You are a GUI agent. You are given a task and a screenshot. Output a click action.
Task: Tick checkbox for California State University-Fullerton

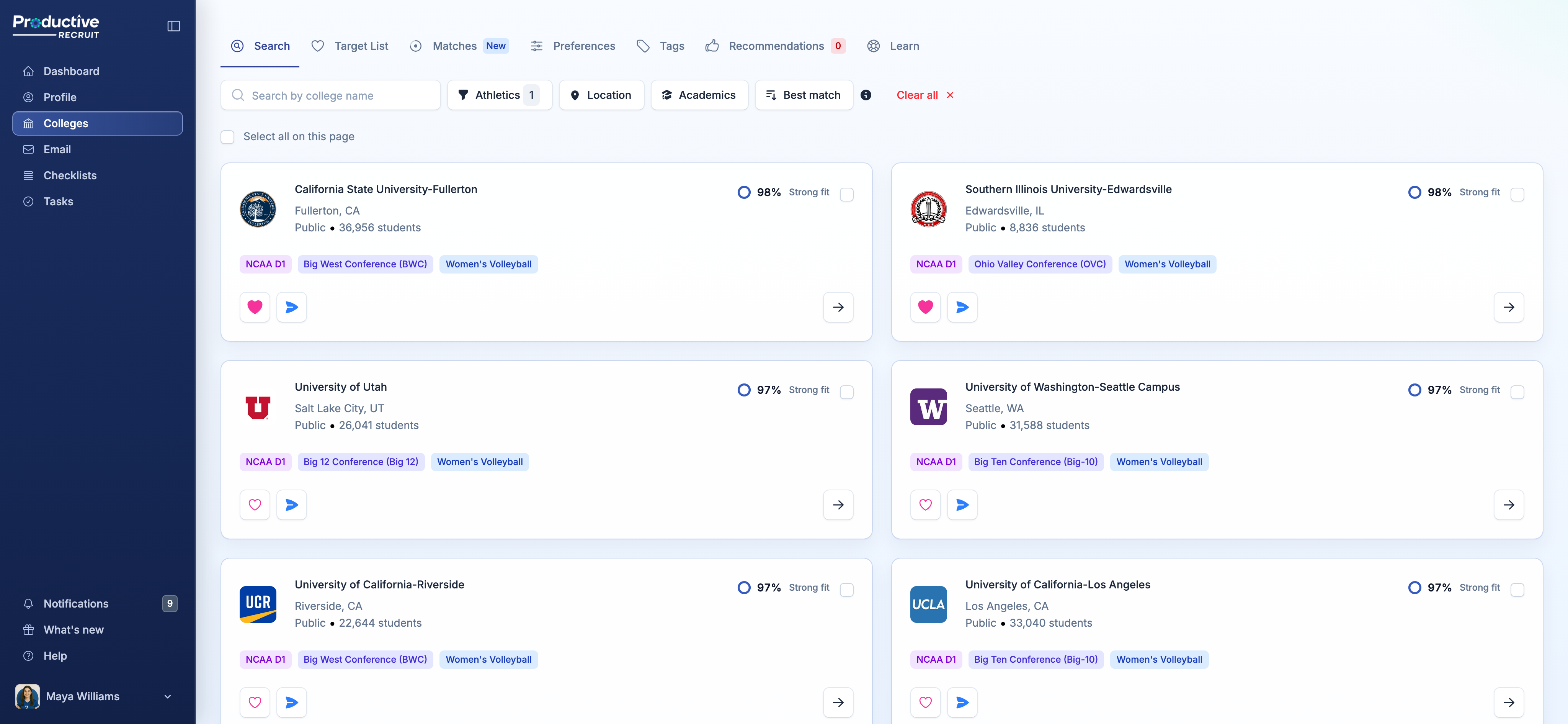coord(846,194)
